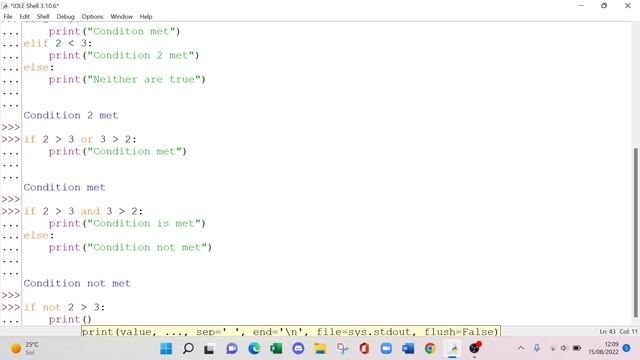Image resolution: width=640 pixels, height=360 pixels.
Task: Open the Debug menu
Action: pyautogui.click(x=65, y=17)
